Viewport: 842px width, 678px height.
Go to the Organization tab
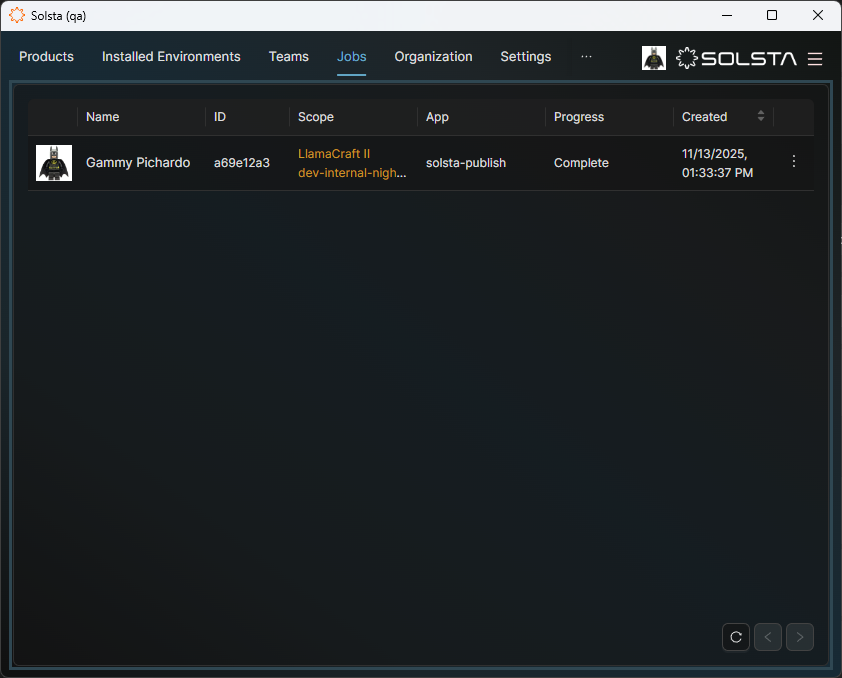click(x=433, y=57)
